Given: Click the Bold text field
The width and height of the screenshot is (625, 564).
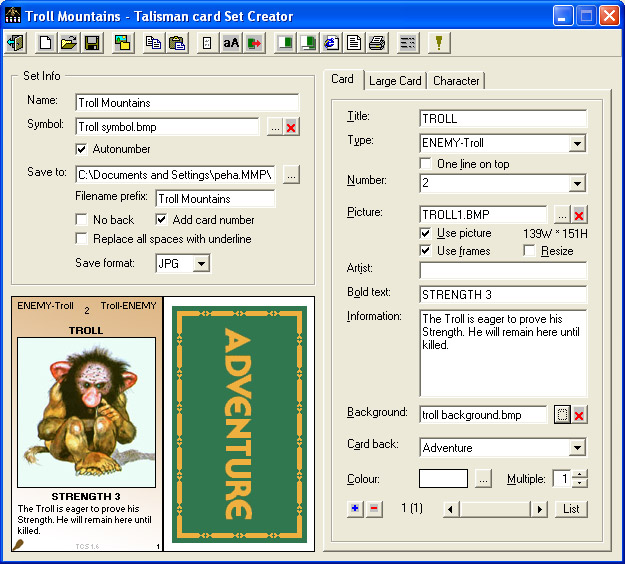Looking at the screenshot, I should click(x=503, y=295).
